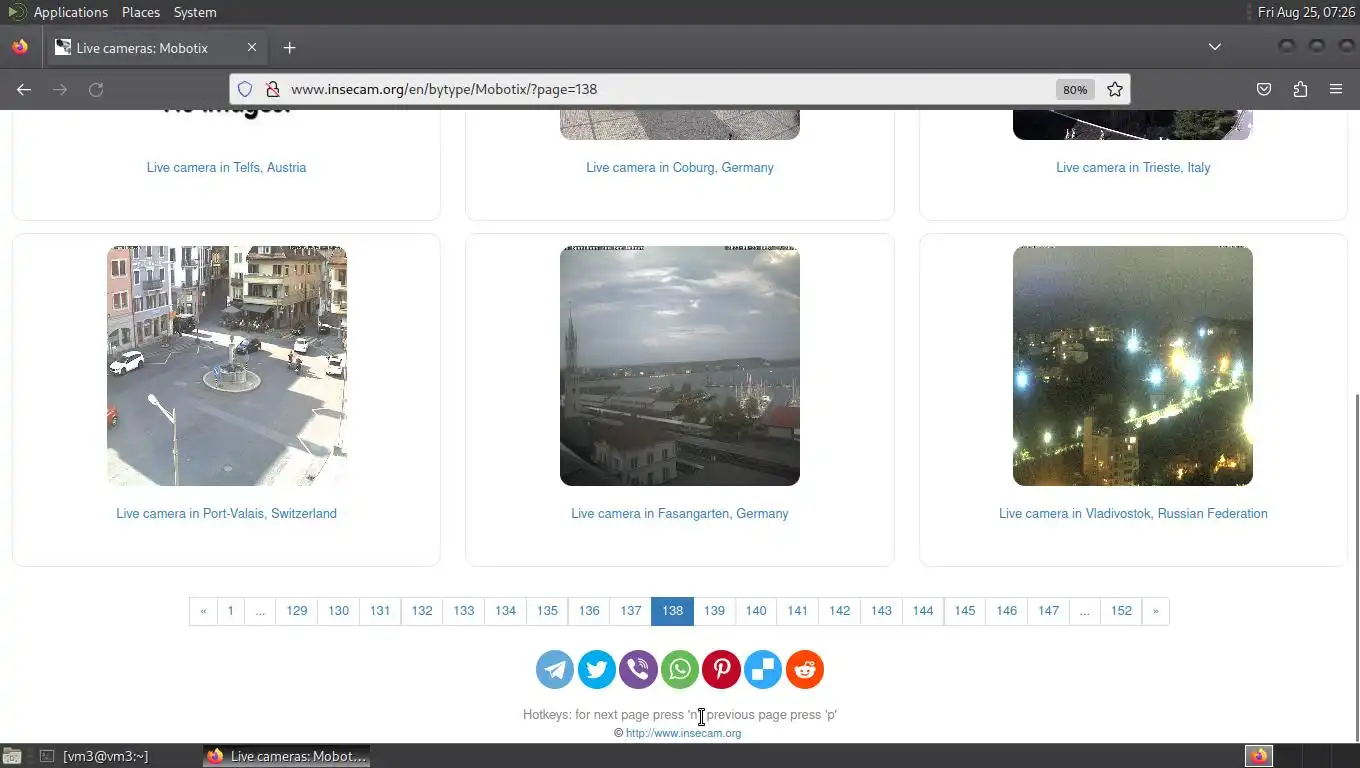Image resolution: width=1360 pixels, height=768 pixels.
Task: Open Firefox hamburger application menu
Action: (x=1336, y=89)
